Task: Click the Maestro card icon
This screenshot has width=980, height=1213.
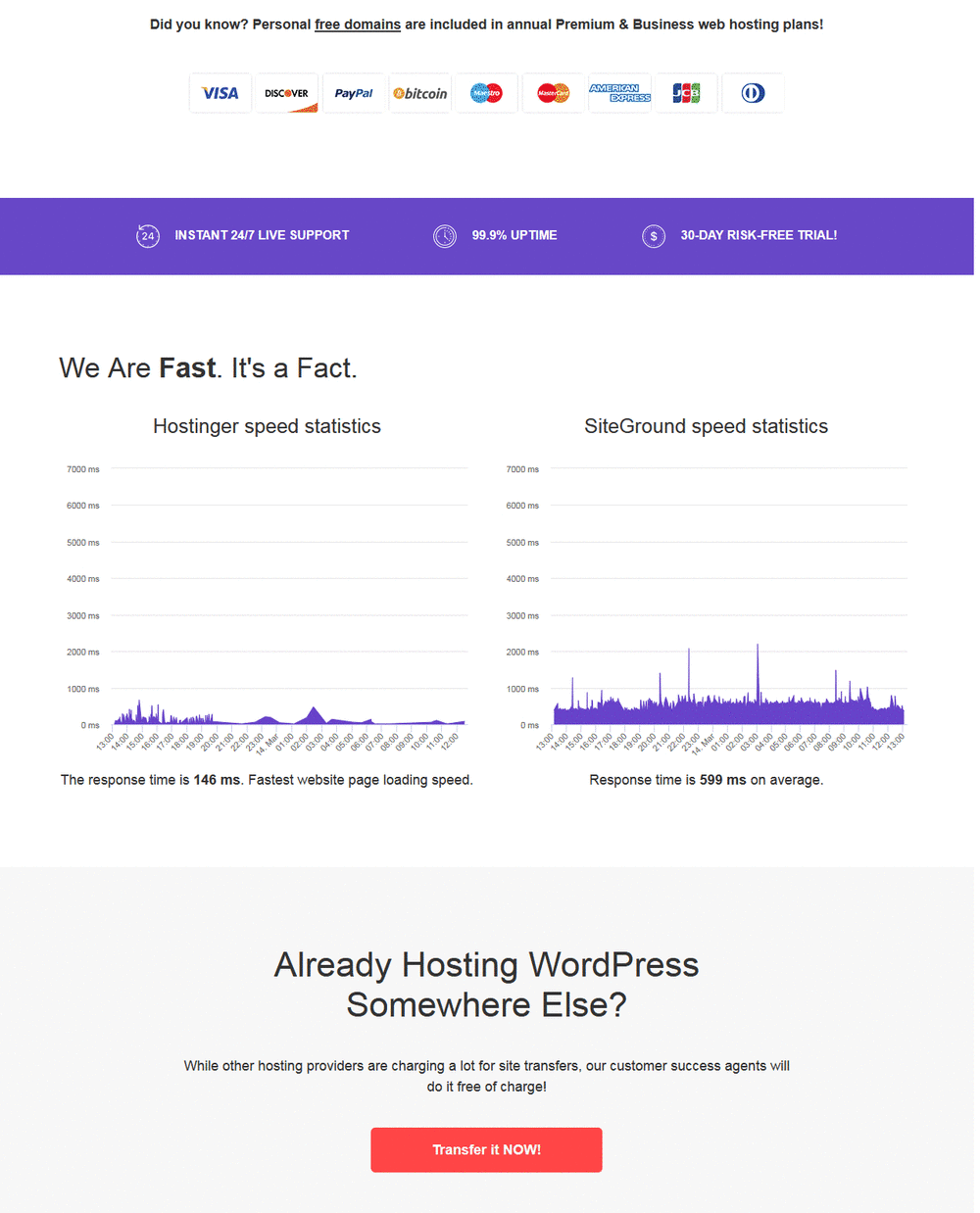Action: [487, 93]
